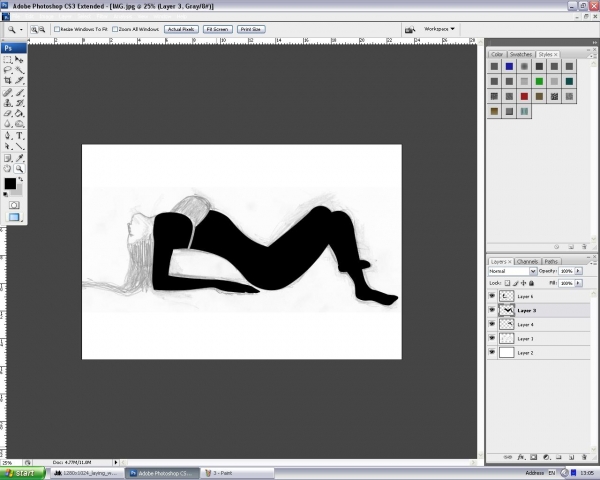Open the Workspace dropdown
Viewport: 600px width, 480px height.
[x=439, y=29]
